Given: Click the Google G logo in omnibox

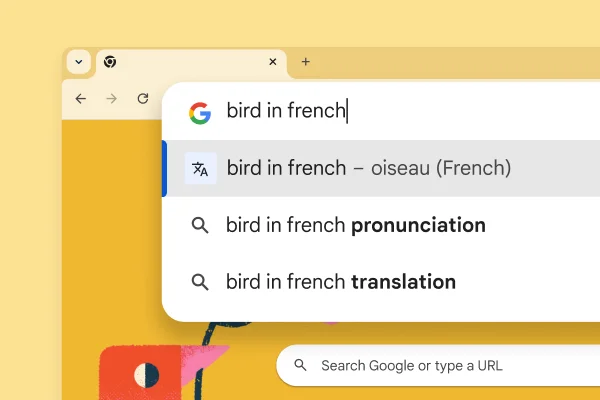Looking at the screenshot, I should (200, 112).
